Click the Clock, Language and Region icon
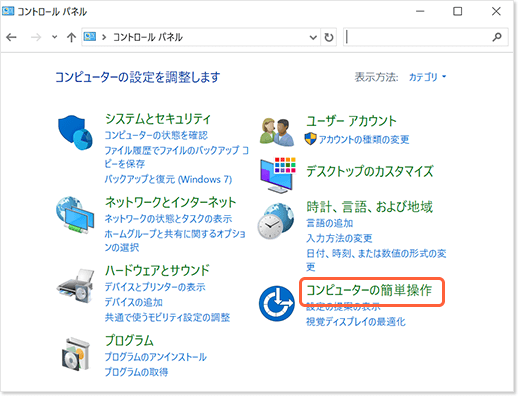The image size is (518, 400). coord(276,221)
